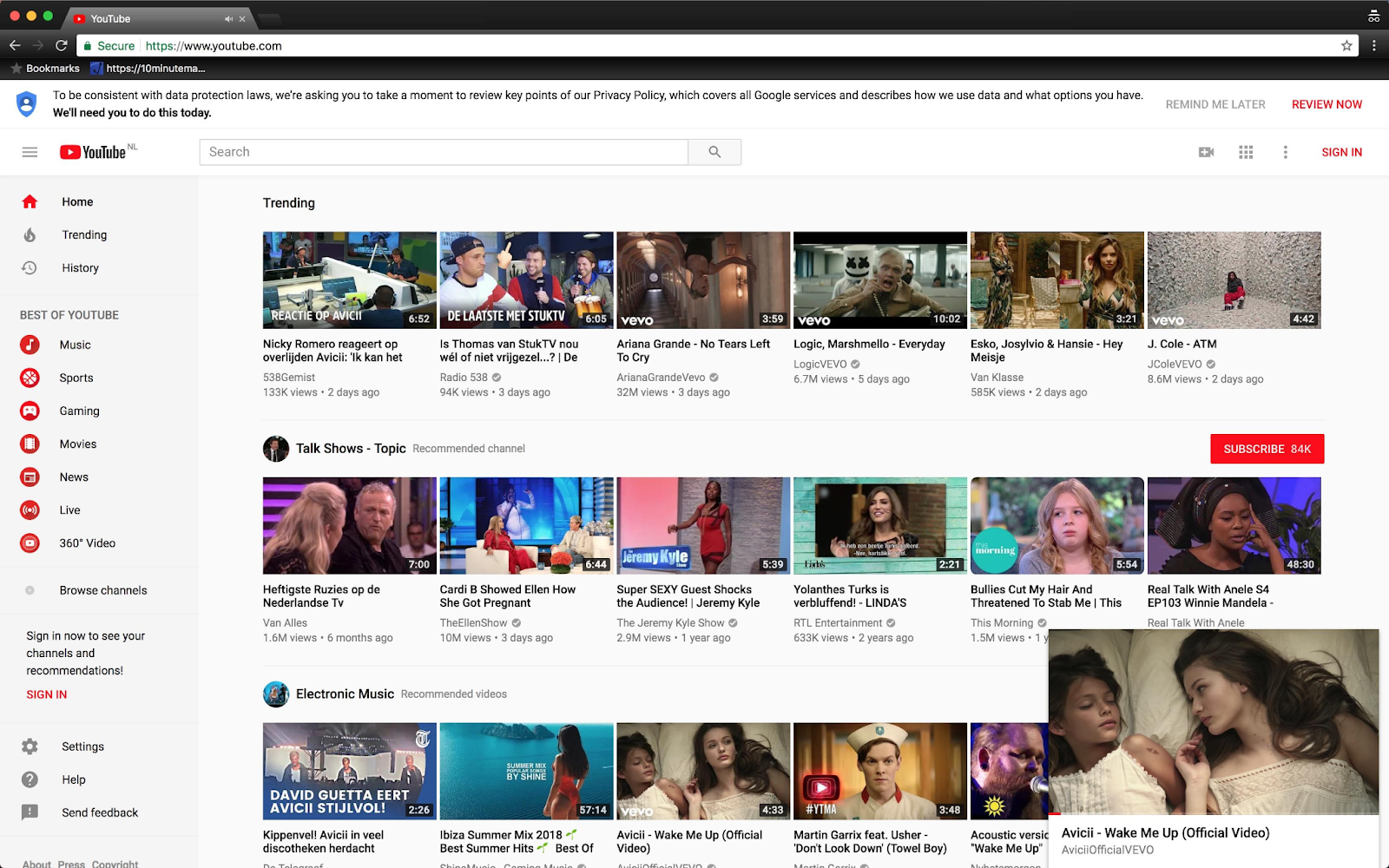Open Martin Garrix Don't Look Down thumbnail

880,771
